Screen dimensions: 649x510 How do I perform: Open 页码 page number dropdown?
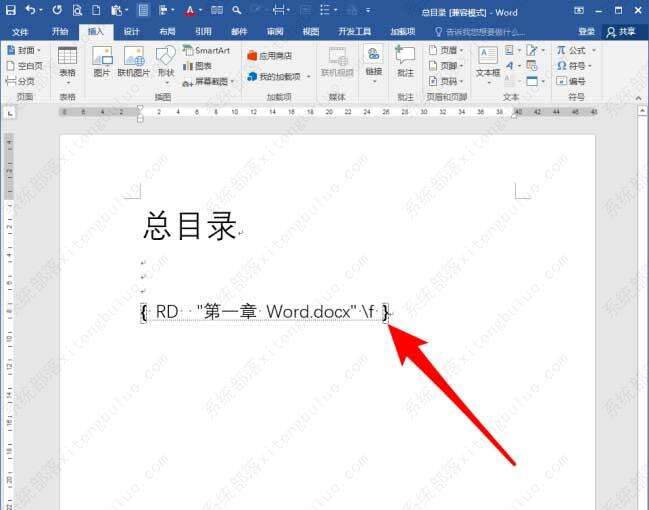click(462, 81)
